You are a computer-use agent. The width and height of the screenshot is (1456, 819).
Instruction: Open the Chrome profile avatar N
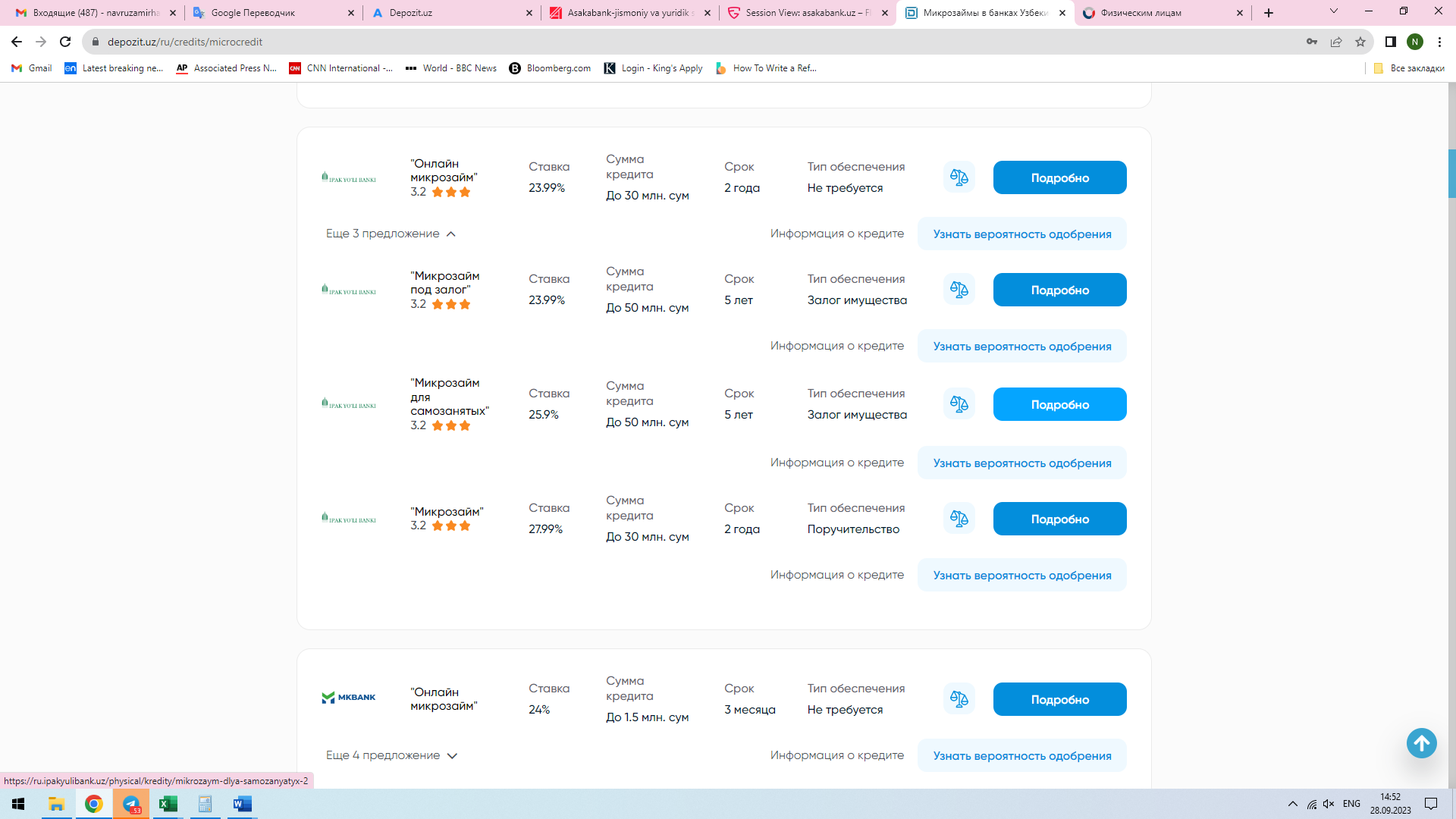(1415, 42)
